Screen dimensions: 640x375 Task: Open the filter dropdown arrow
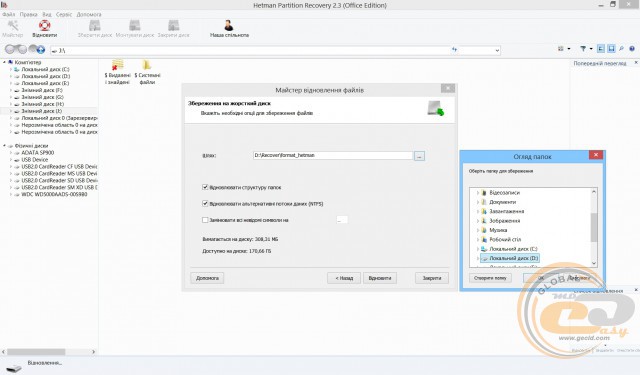[591, 49]
